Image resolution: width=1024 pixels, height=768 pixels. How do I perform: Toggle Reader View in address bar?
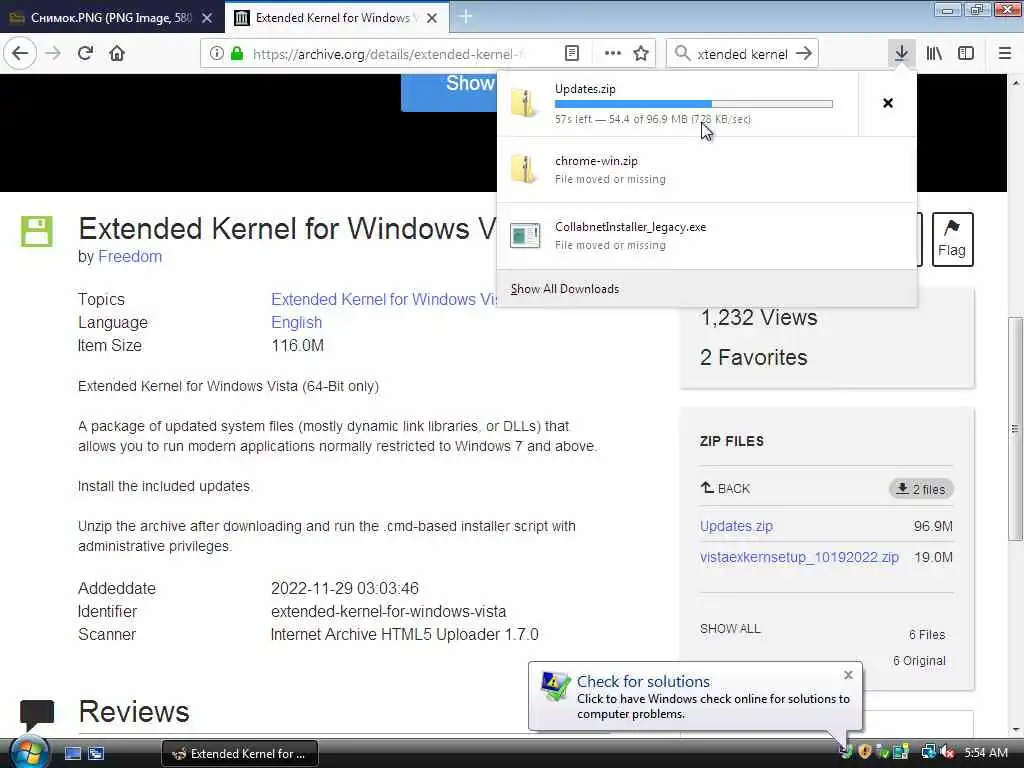point(571,54)
